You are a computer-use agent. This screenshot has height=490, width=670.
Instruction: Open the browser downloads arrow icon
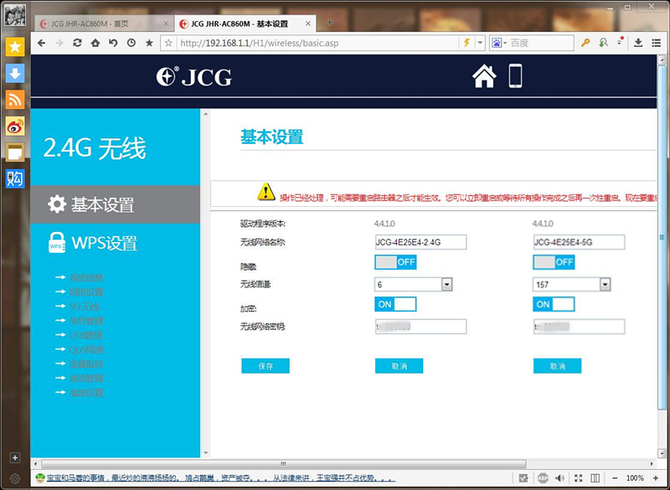point(638,43)
